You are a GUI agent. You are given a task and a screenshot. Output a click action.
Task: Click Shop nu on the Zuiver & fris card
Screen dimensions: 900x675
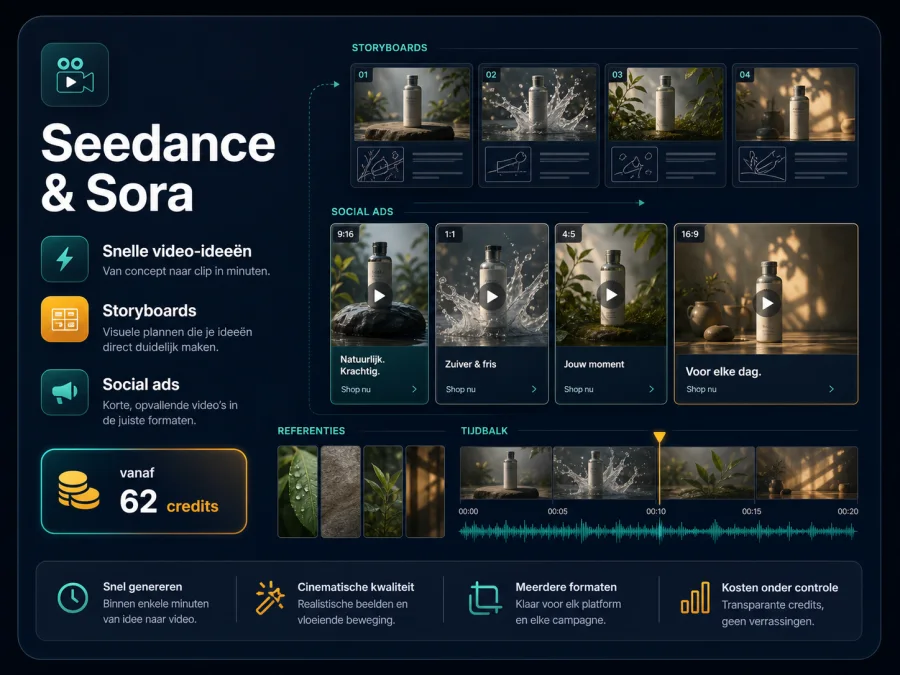click(461, 389)
